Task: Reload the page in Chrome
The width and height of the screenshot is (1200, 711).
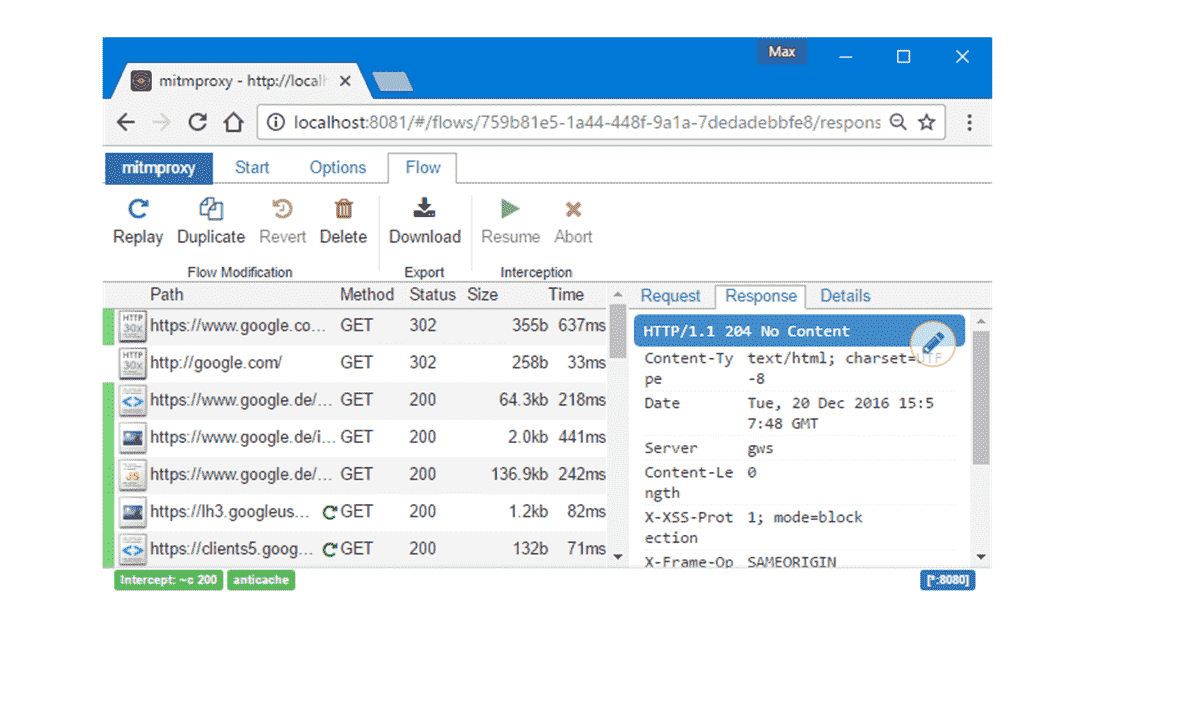Action: pos(198,122)
